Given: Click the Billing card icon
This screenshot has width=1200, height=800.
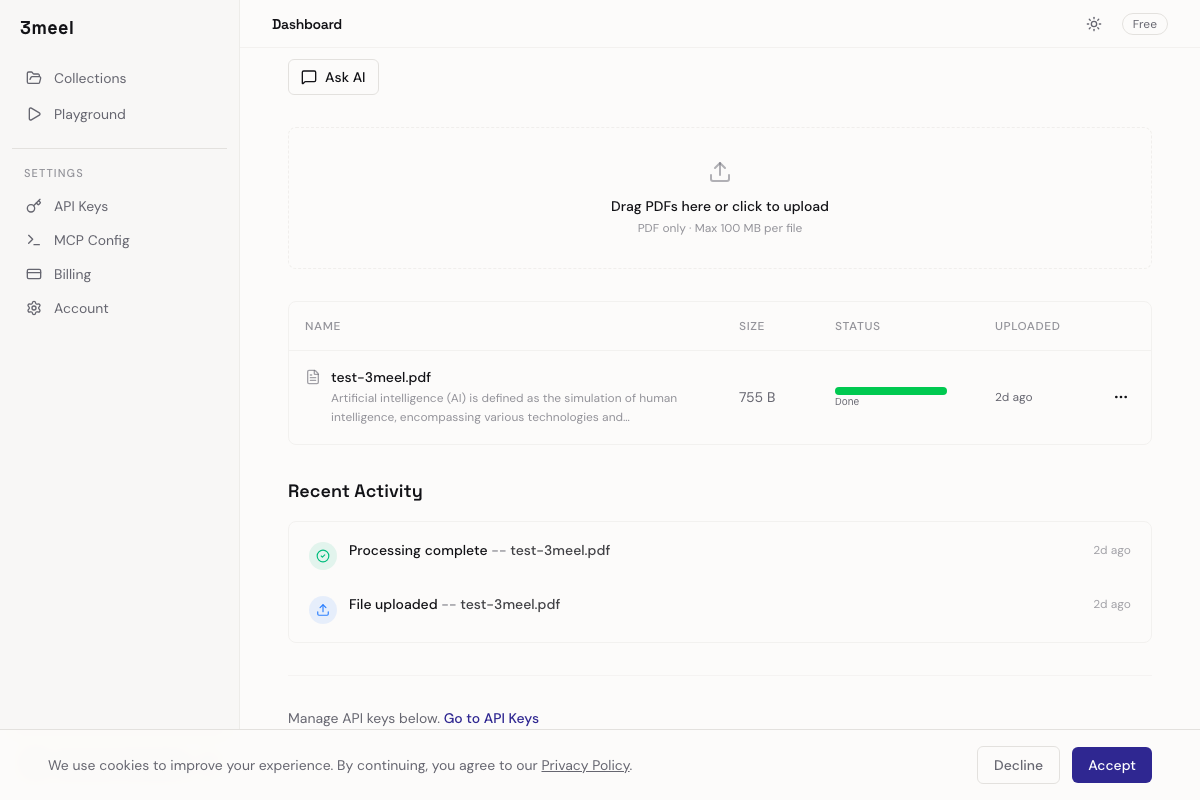Looking at the screenshot, I should click(x=34, y=274).
